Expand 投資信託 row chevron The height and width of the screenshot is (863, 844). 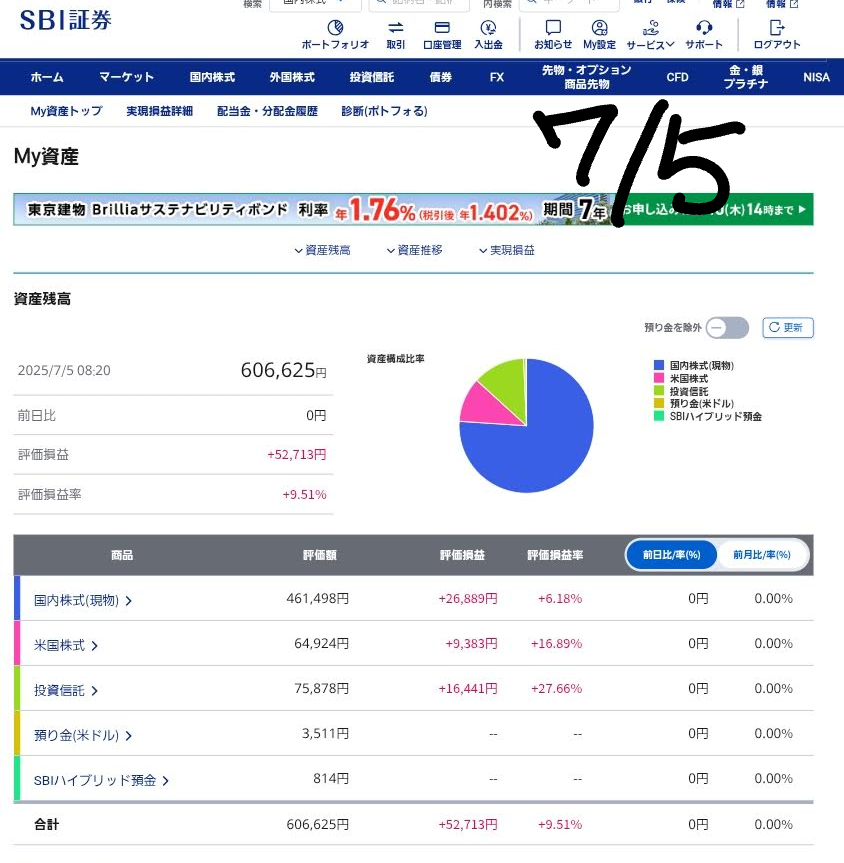(x=94, y=691)
